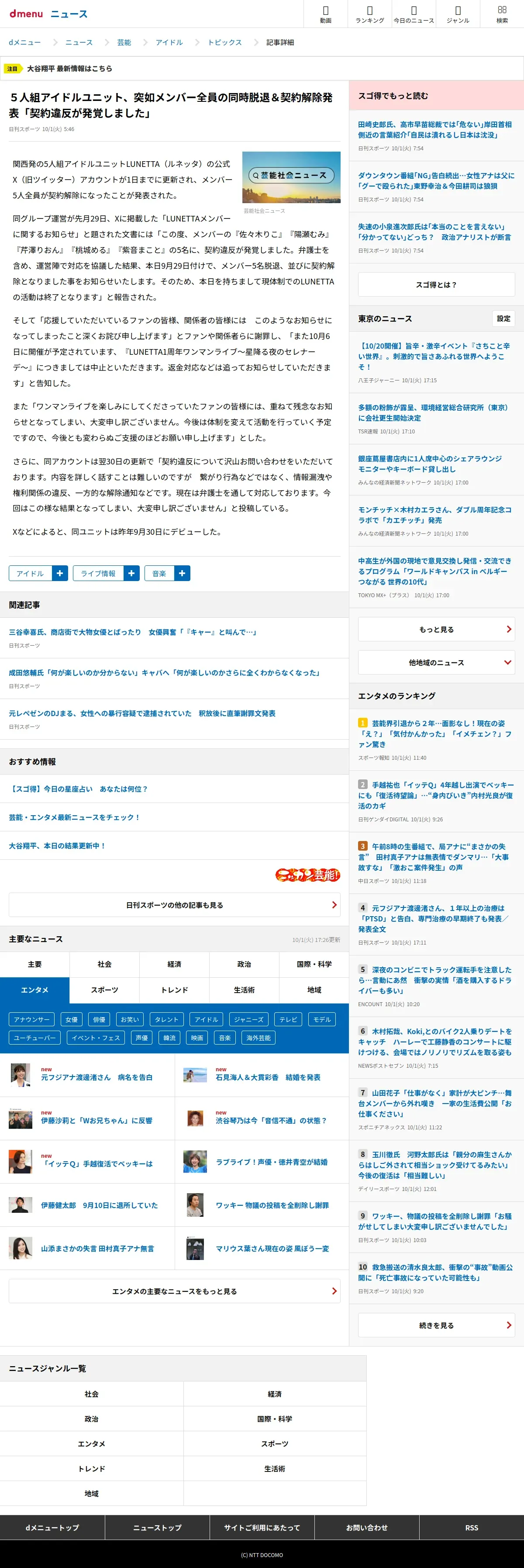Screen dimensions: 524x1568
Task: Open 日刊スポーツの他の記事も見る
Action: [175, 905]
